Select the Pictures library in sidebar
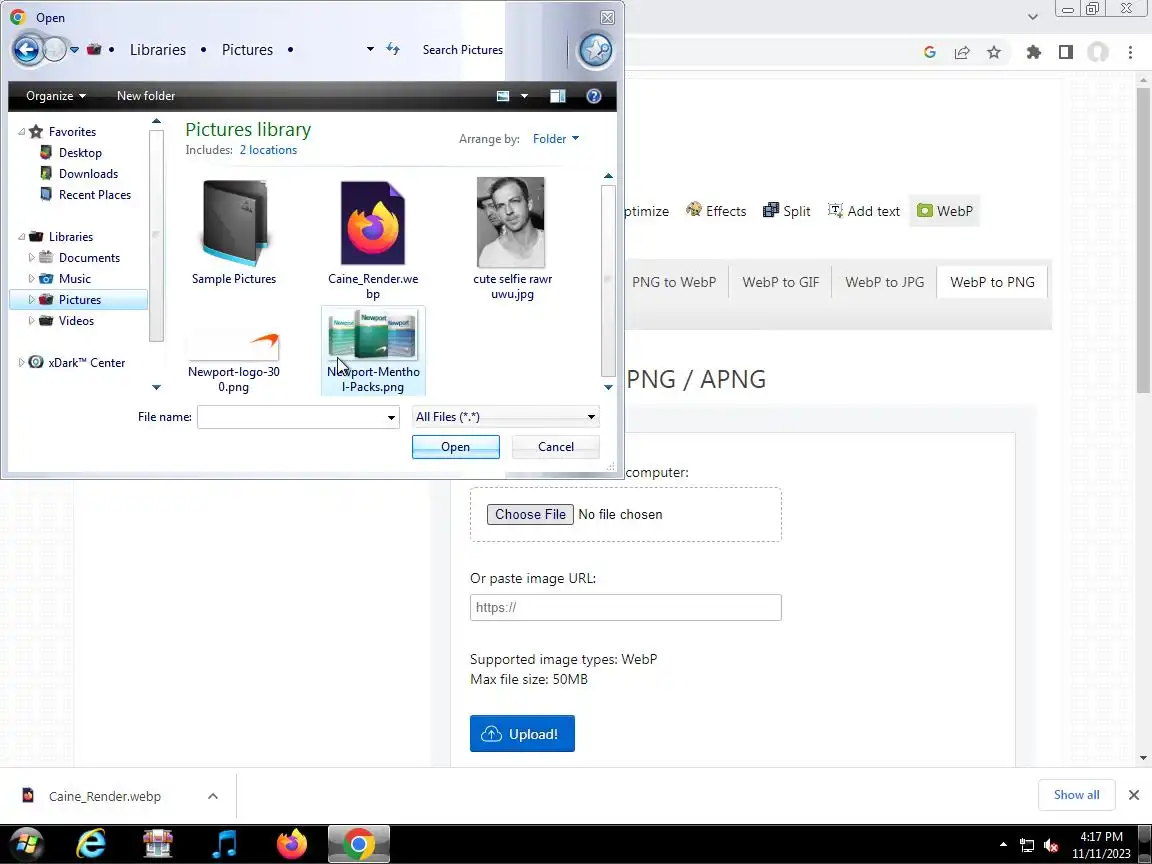Image resolution: width=1152 pixels, height=864 pixels. (79, 300)
